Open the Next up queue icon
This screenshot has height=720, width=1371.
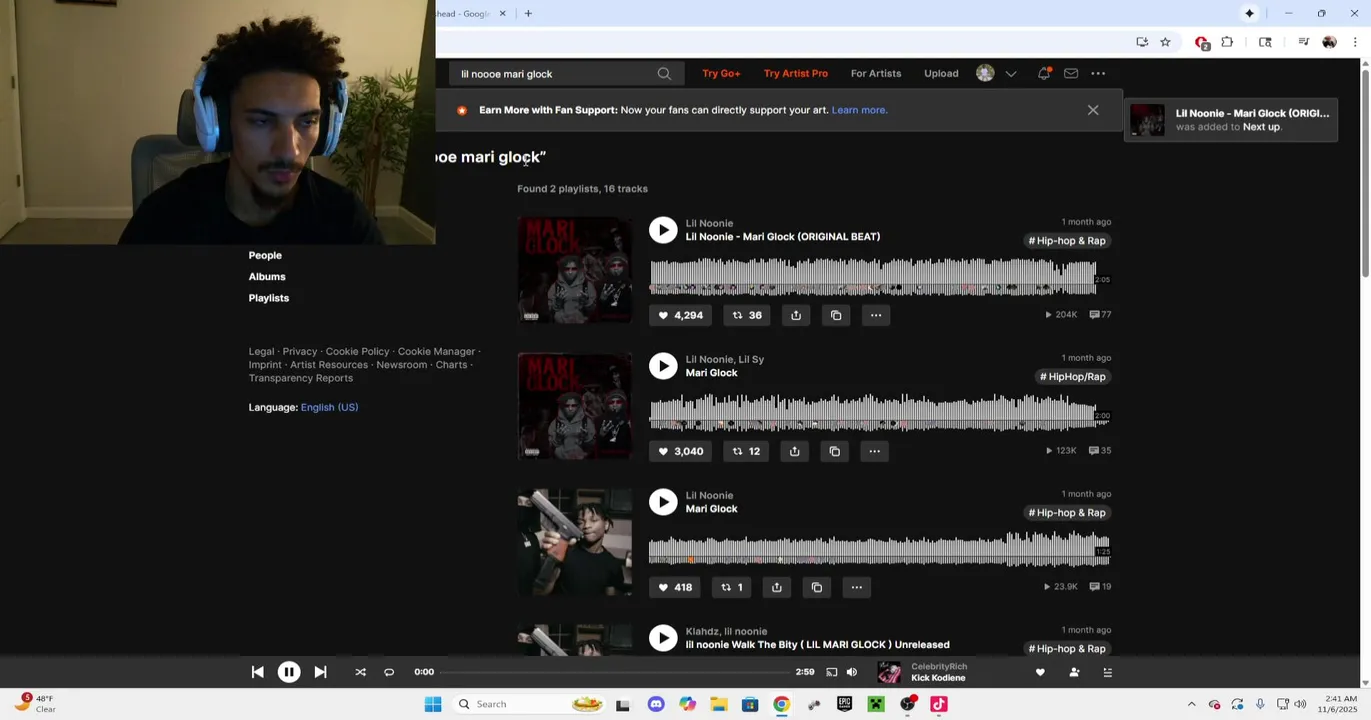pyautogui.click(x=1107, y=672)
